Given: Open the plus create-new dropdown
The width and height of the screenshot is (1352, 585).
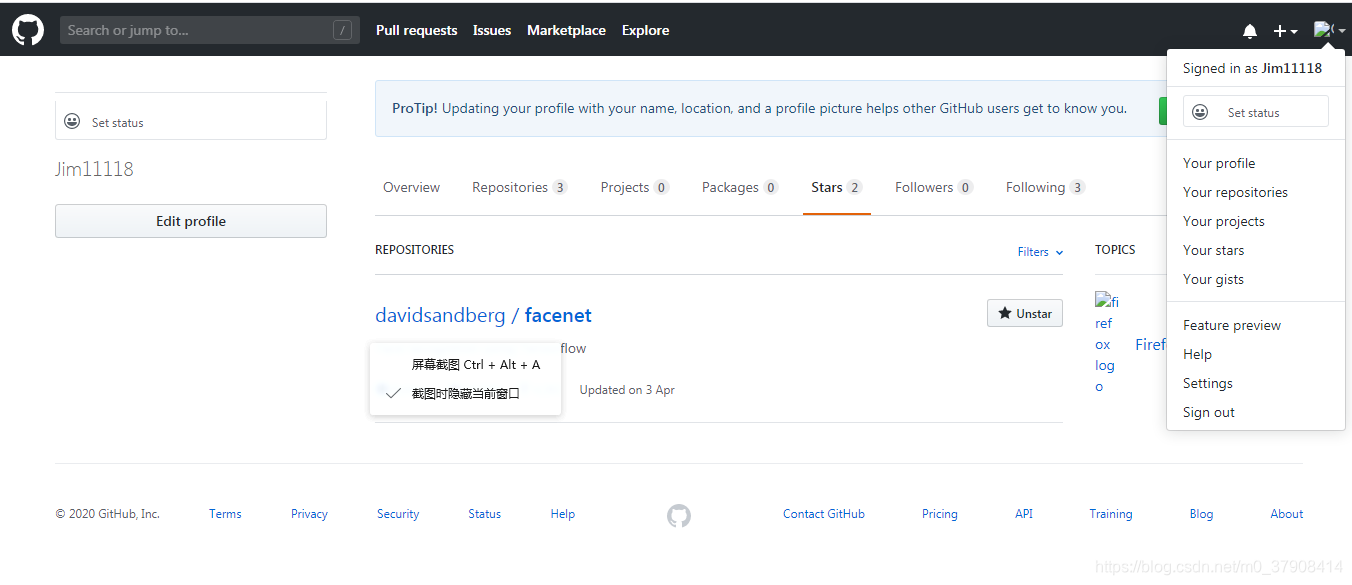Looking at the screenshot, I should pos(1285,31).
